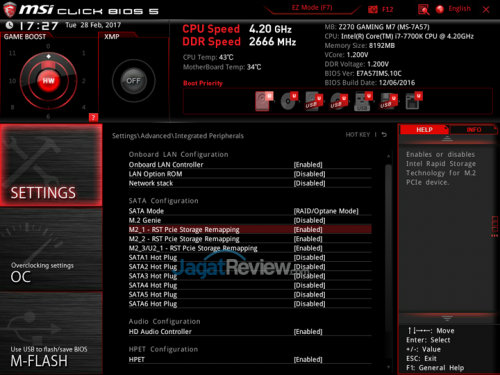Open the SETTINGS section
Image resolution: width=500 pixels, height=375 pixels.
pyautogui.click(x=51, y=165)
